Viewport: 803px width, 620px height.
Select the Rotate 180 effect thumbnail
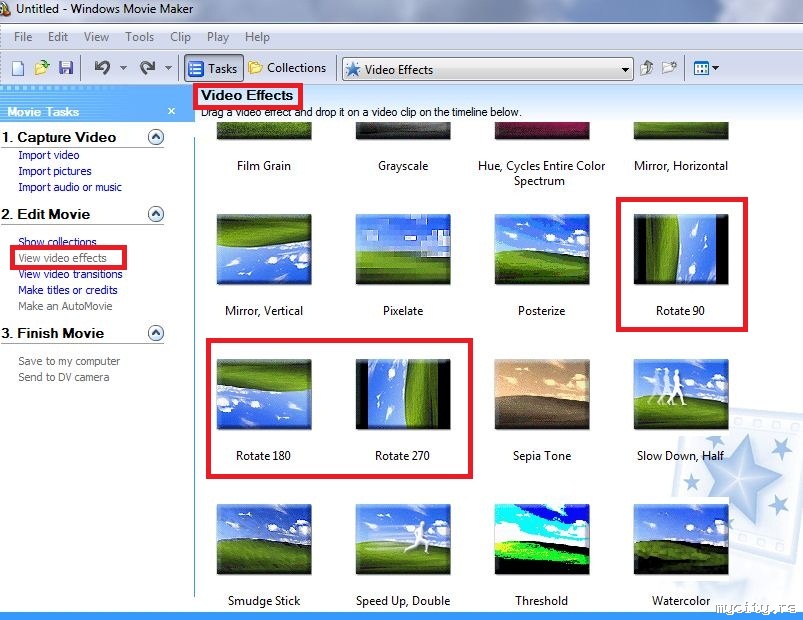click(x=264, y=394)
